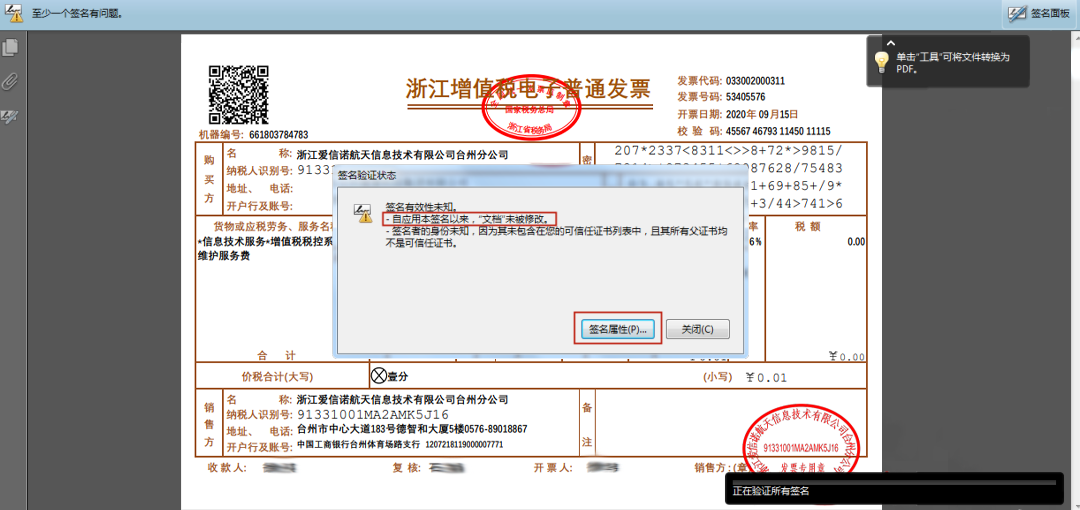Select the '文档'未被修改 line in dialog
The height and width of the screenshot is (510, 1080).
[468, 218]
